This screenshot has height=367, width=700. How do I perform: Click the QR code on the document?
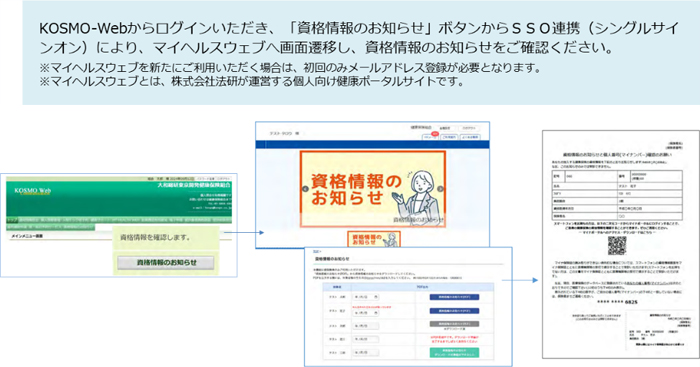pos(617,246)
